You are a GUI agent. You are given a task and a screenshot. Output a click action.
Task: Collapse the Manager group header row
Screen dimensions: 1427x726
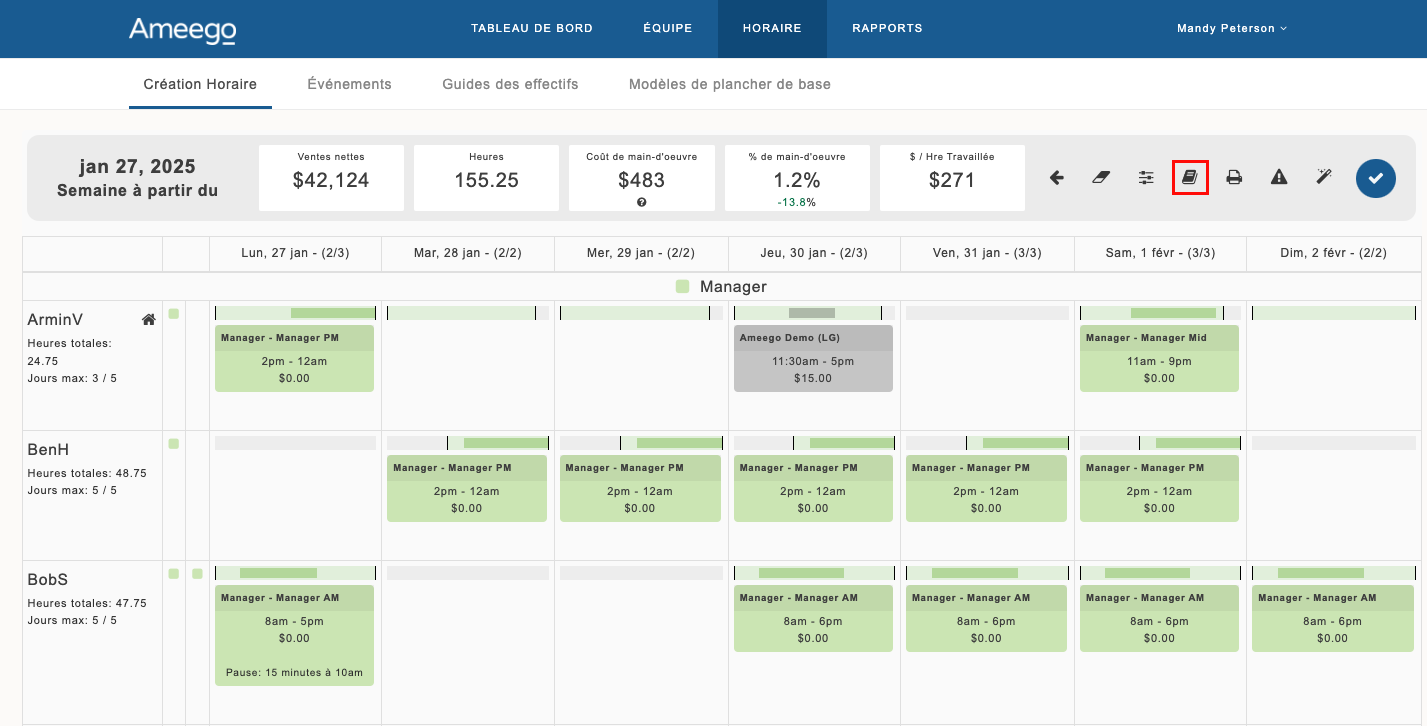tap(721, 287)
